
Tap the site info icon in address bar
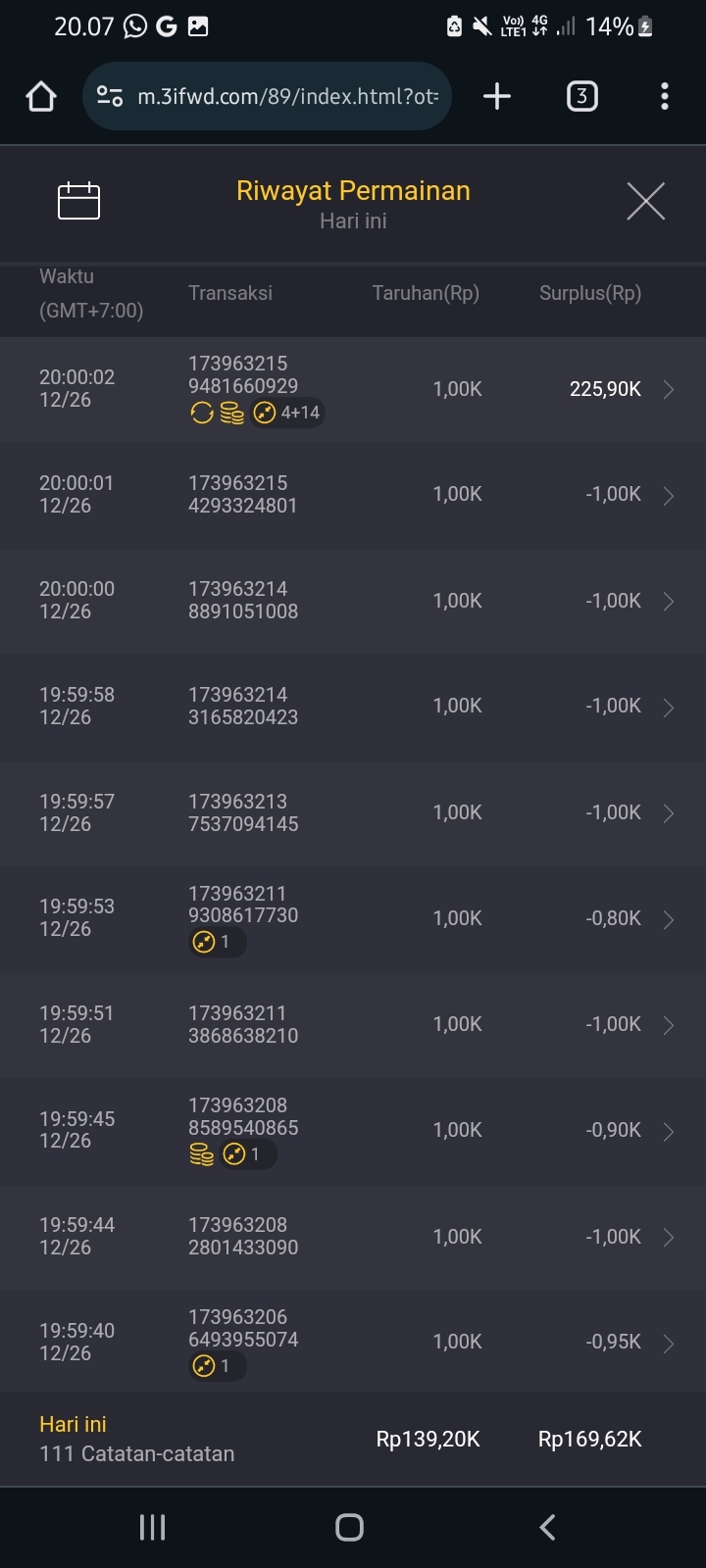click(110, 96)
